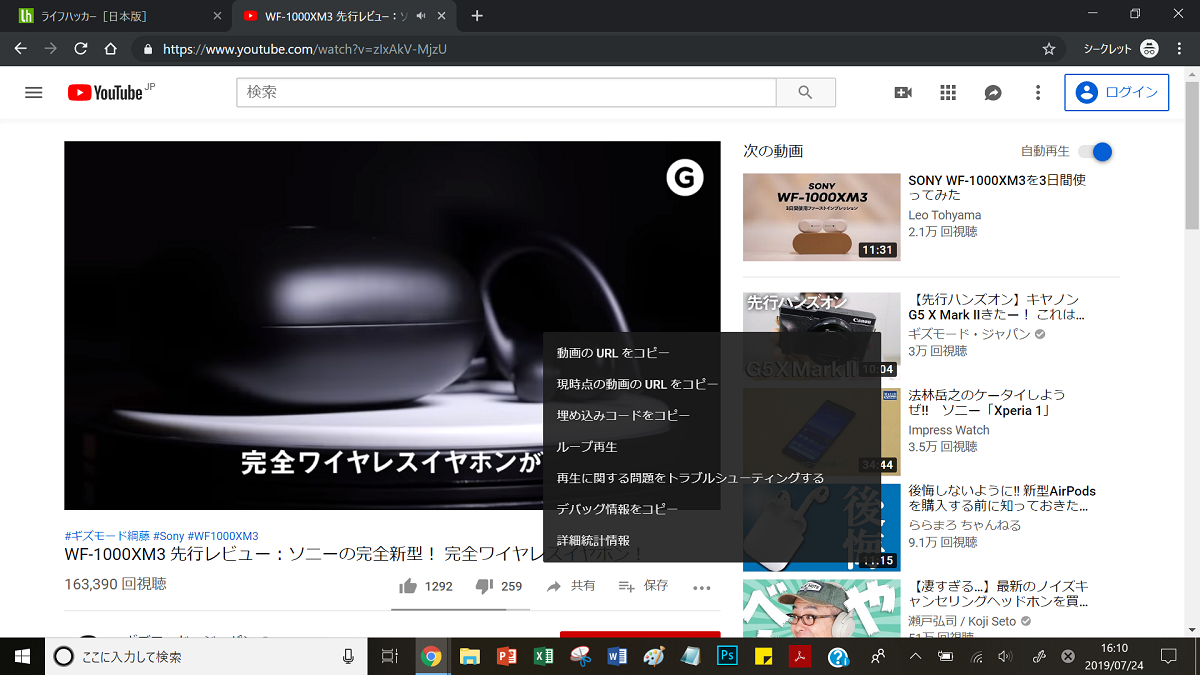Open Excel from the taskbar
1200x675 pixels.
544,657
